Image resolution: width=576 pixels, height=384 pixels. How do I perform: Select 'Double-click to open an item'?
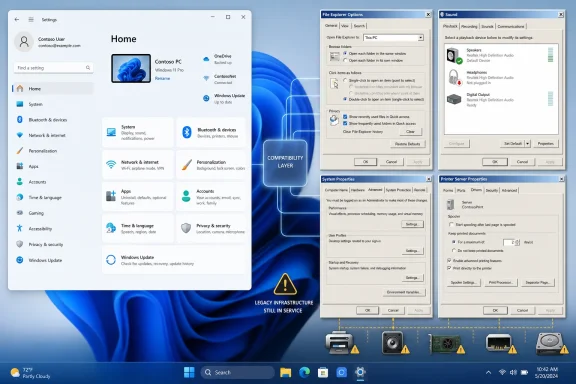345,99
